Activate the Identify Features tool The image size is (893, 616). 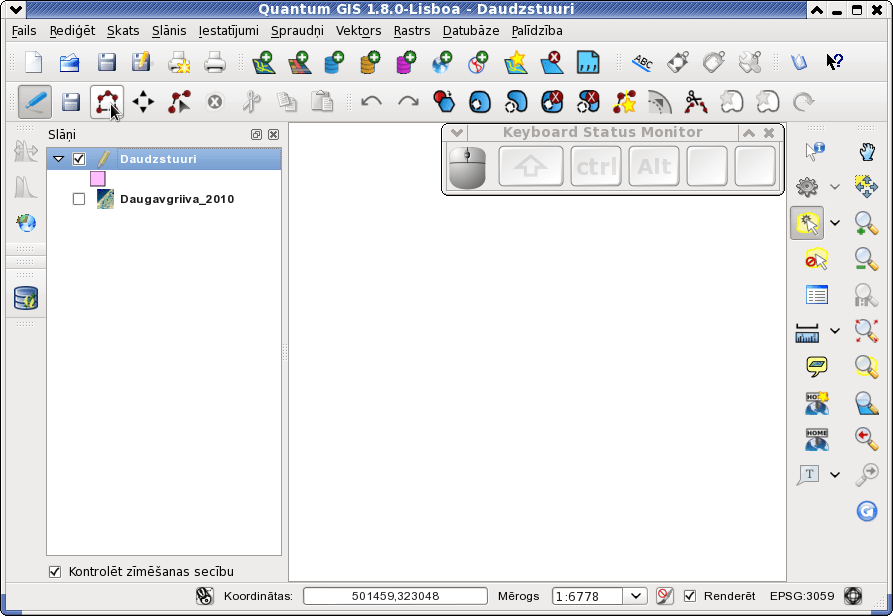(816, 151)
